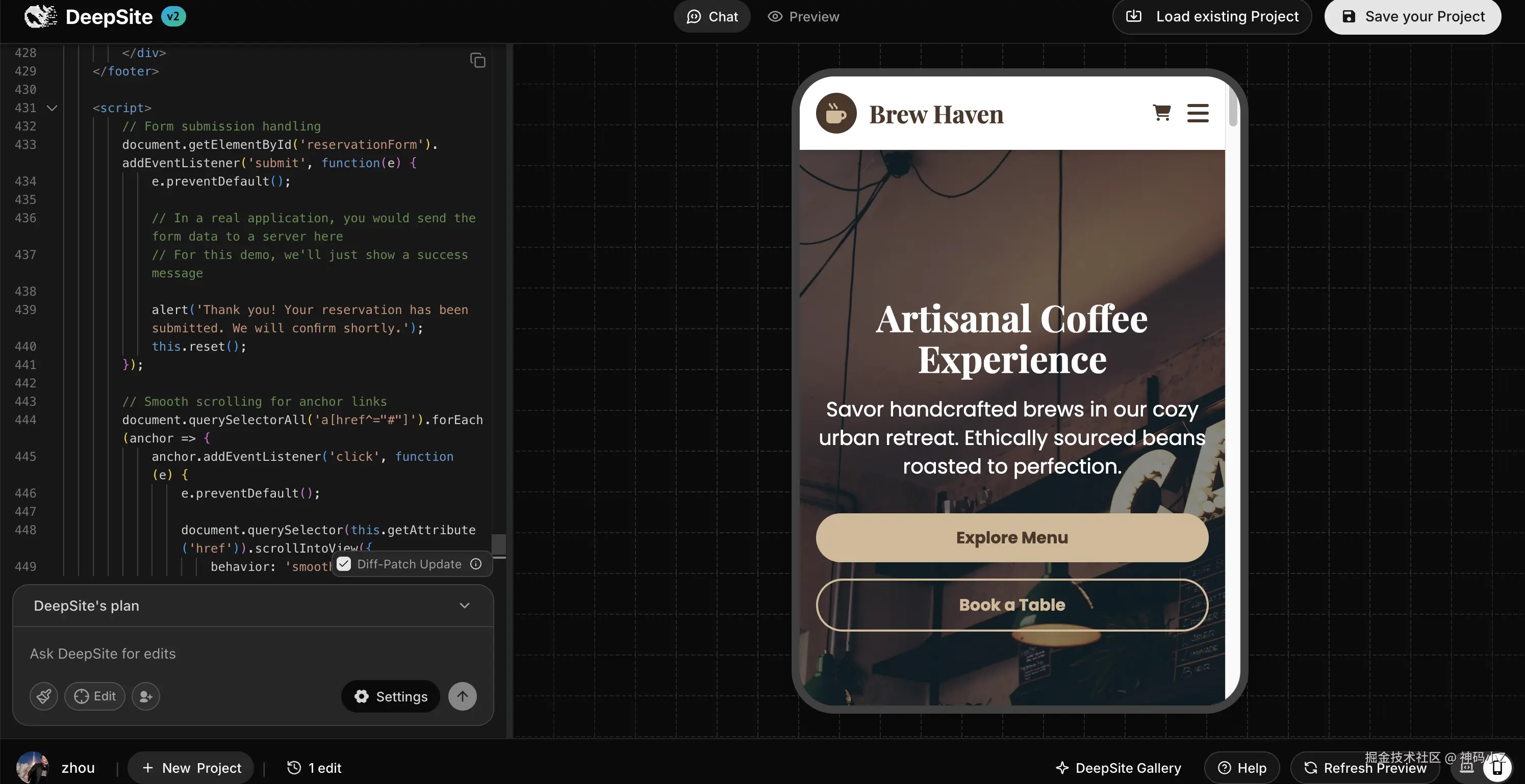Toggle the Edit element selector mode
This screenshot has height=784, width=1525.
click(95, 696)
